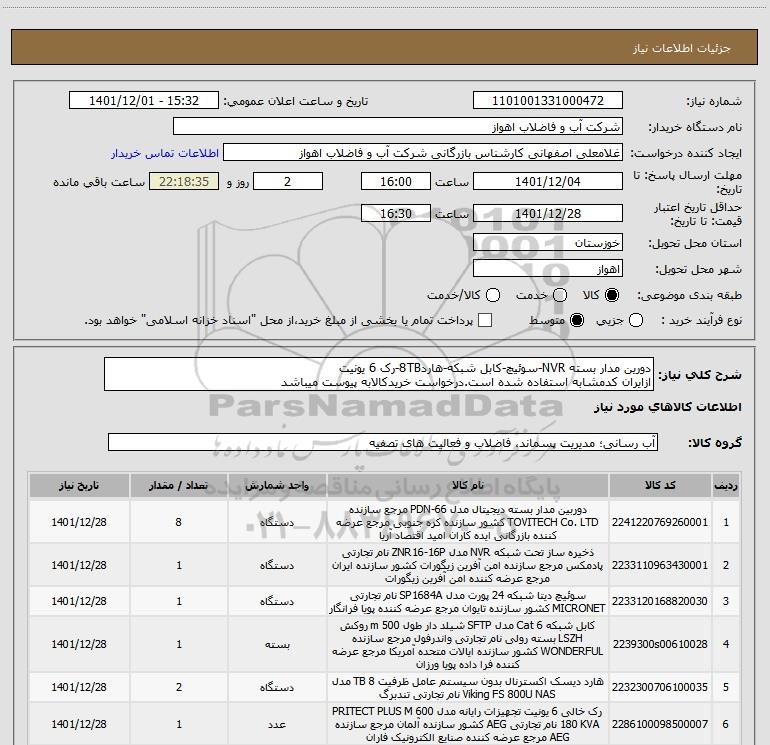Click product code 2232300706100035
The width and height of the screenshot is (770, 745).
[x=660, y=687]
